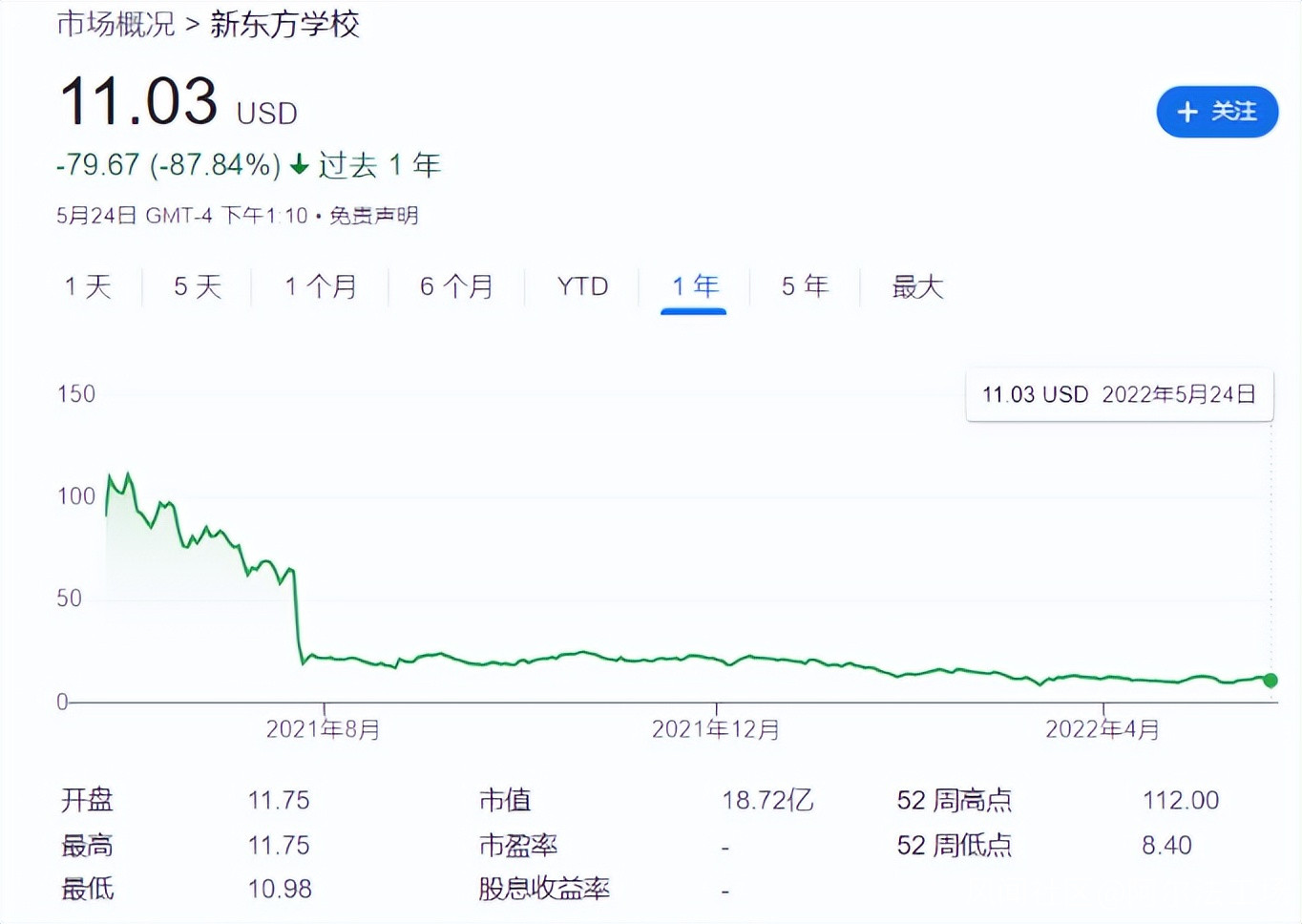Click the 新东方学校 stock title
Viewport: 1302px width, 924px height.
pyautogui.click(x=284, y=24)
